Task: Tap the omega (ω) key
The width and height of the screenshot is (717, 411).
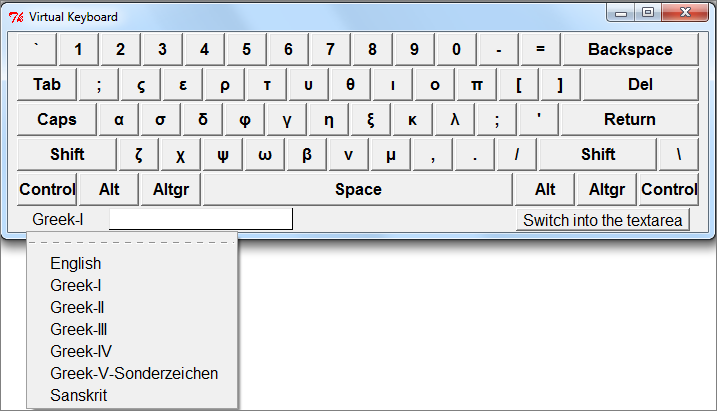Action: (x=265, y=155)
